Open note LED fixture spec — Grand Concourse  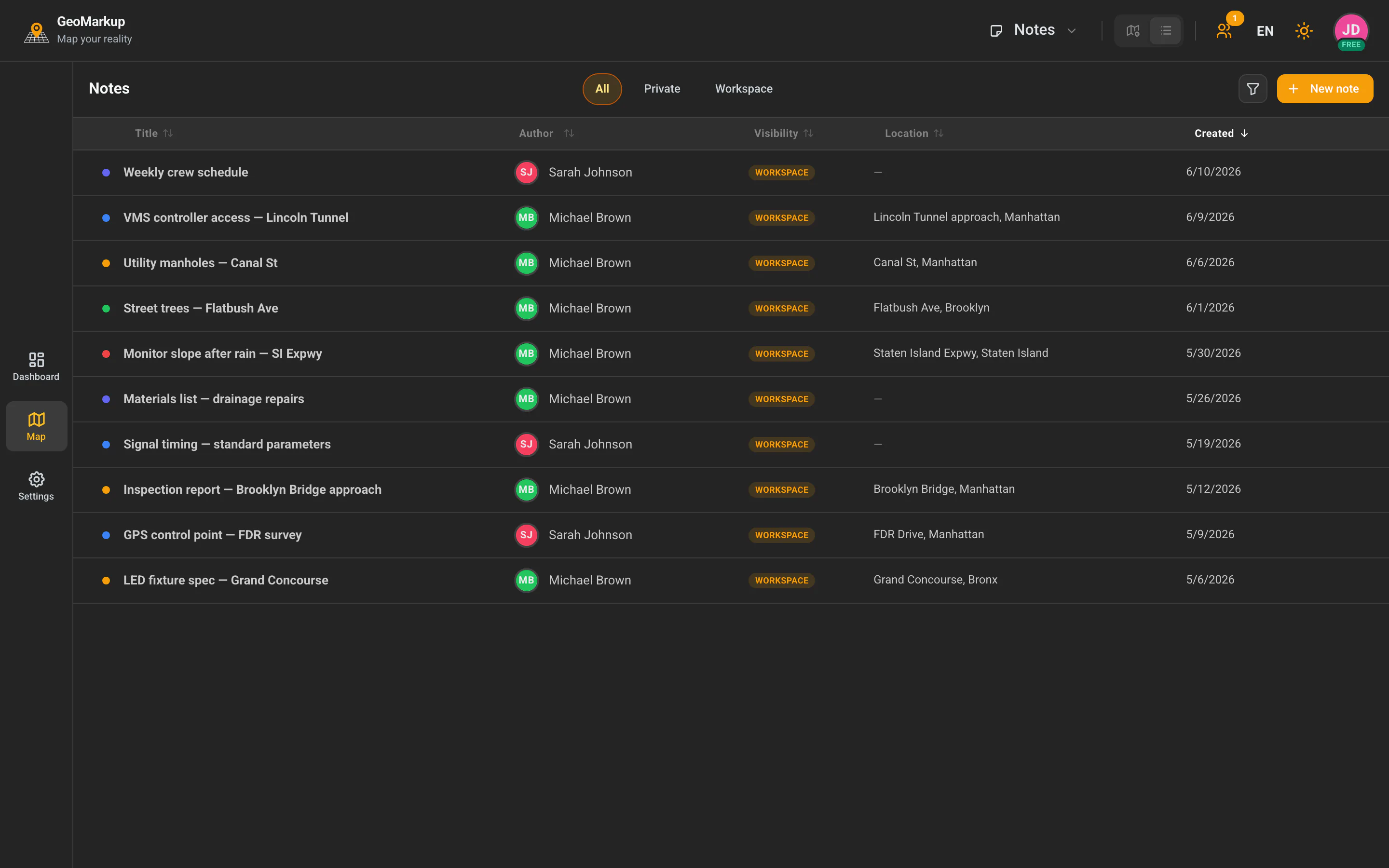(x=226, y=581)
